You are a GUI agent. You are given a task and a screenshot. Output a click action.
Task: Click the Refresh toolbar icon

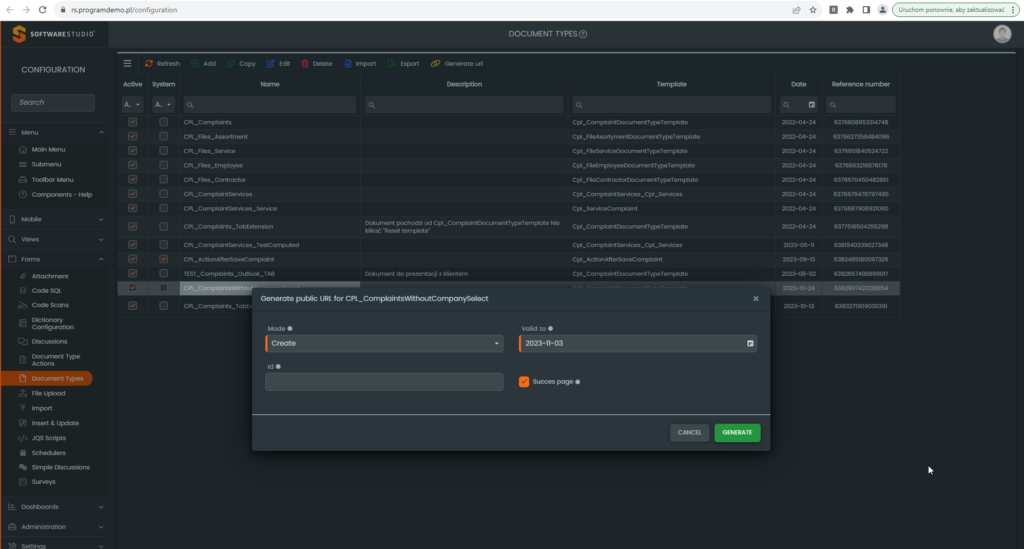(x=149, y=63)
